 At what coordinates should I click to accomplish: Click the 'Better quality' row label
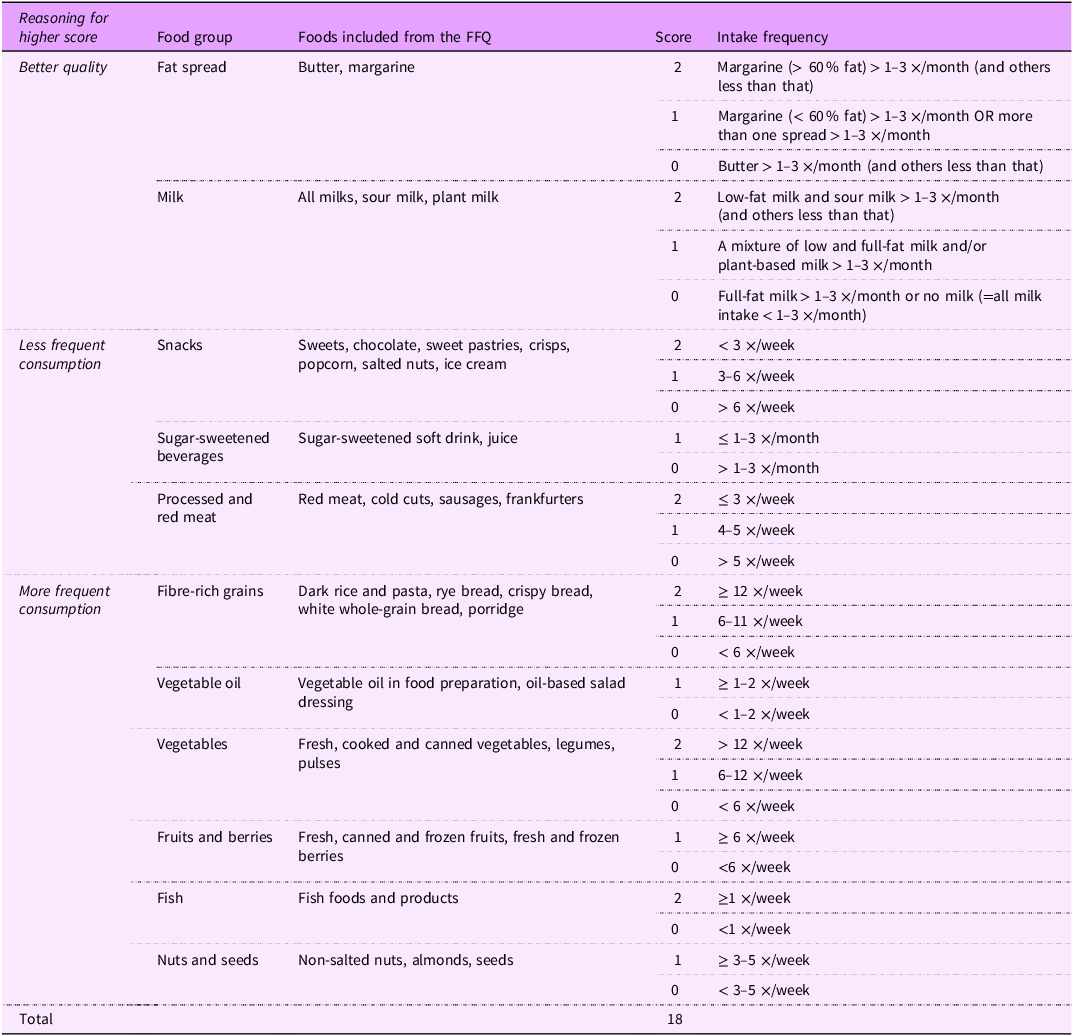pos(63,68)
